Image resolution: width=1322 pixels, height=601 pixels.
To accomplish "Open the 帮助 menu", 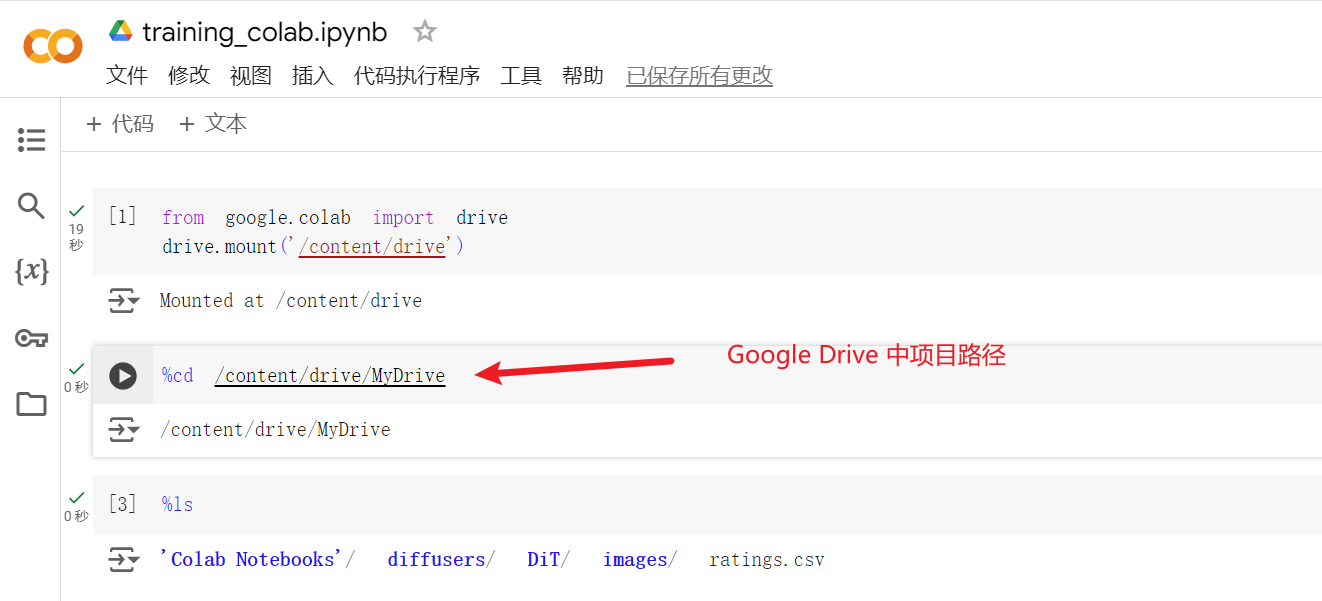I will pyautogui.click(x=583, y=75).
